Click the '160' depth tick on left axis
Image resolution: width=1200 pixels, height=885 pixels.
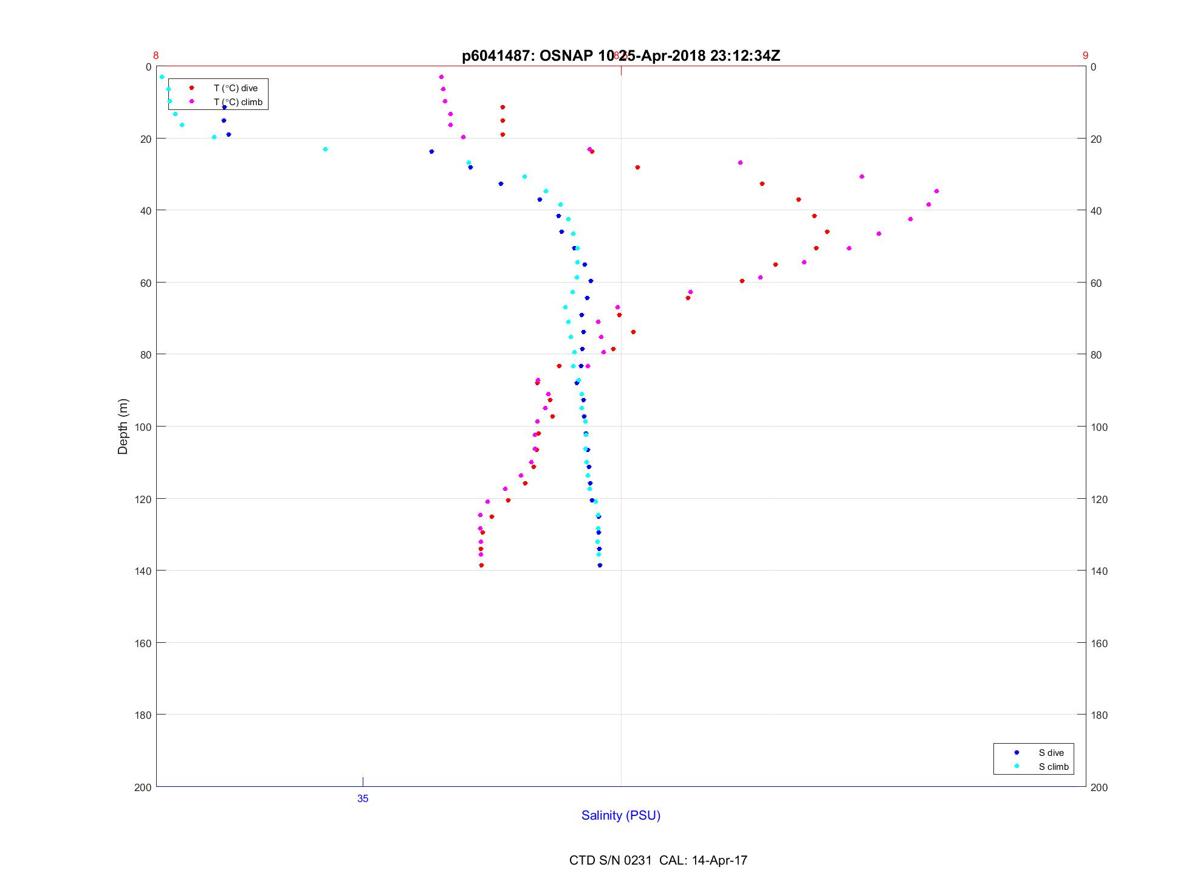(142, 643)
